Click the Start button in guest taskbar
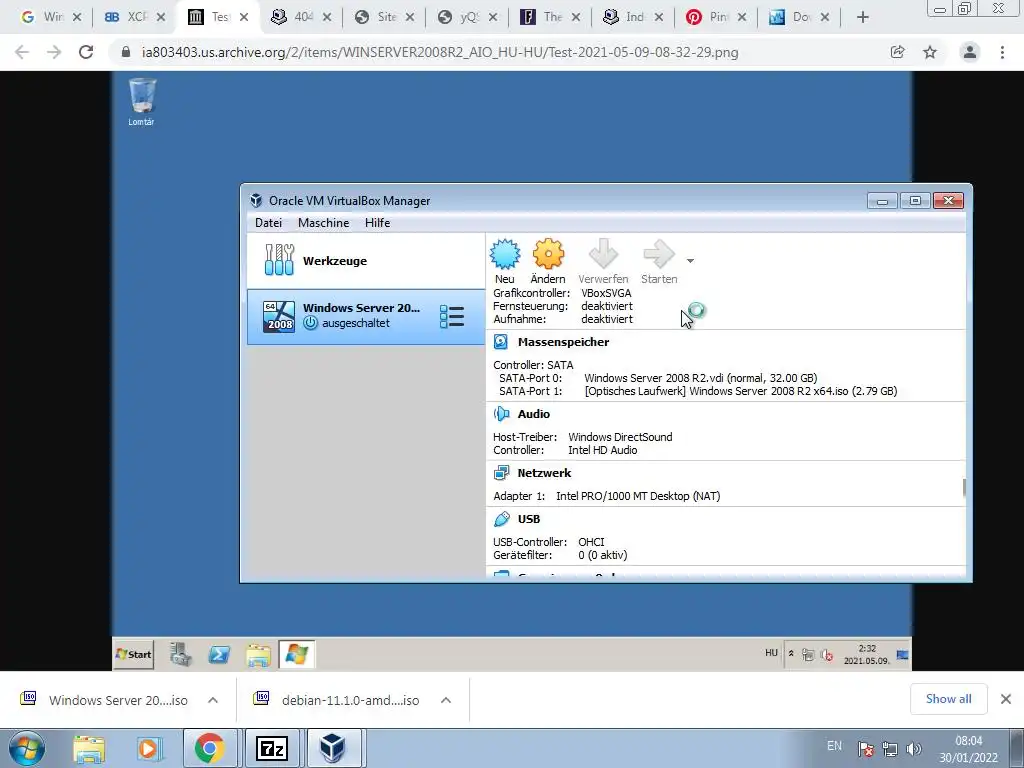Viewport: 1024px width, 768px height. 134,654
